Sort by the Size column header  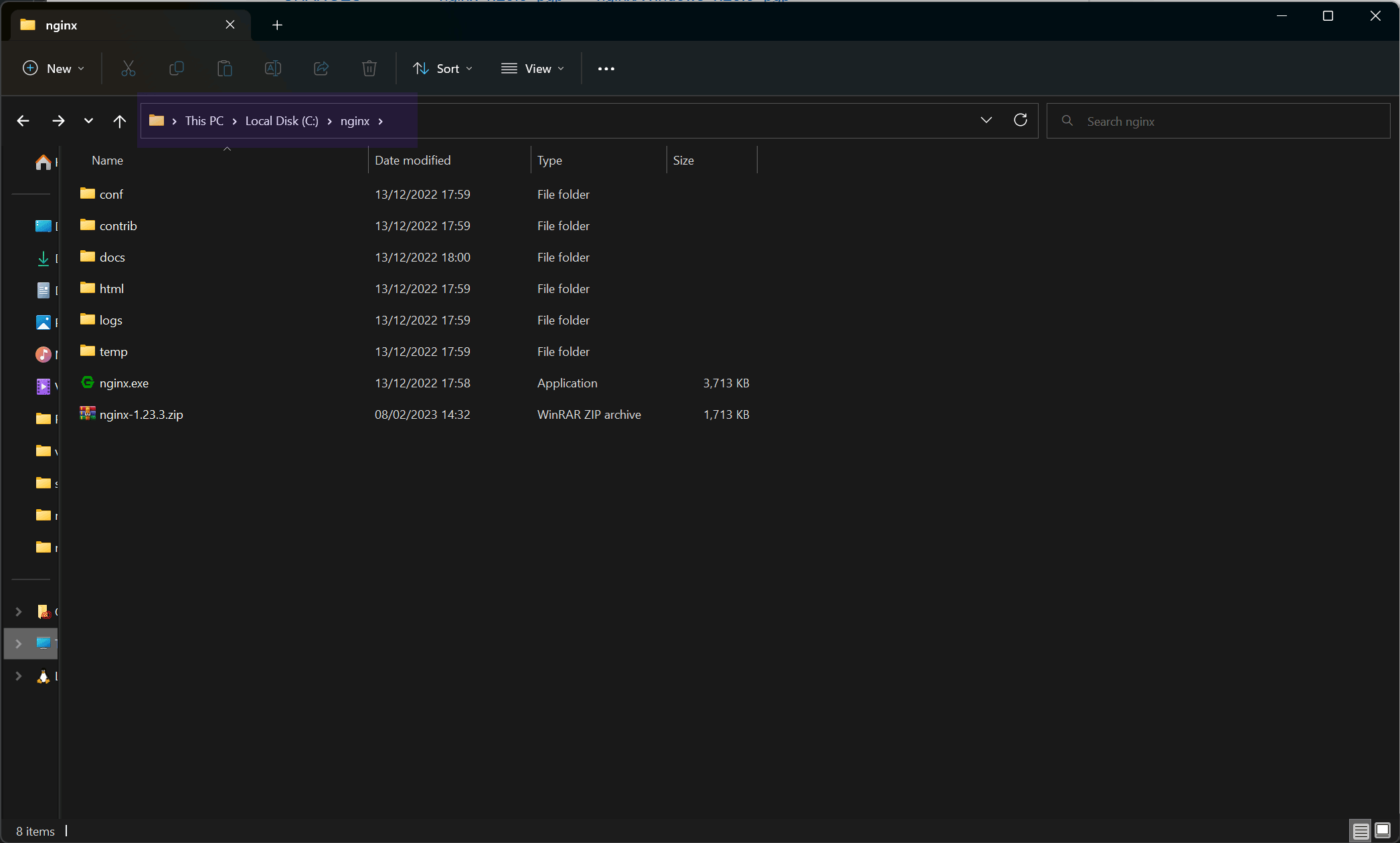683,160
